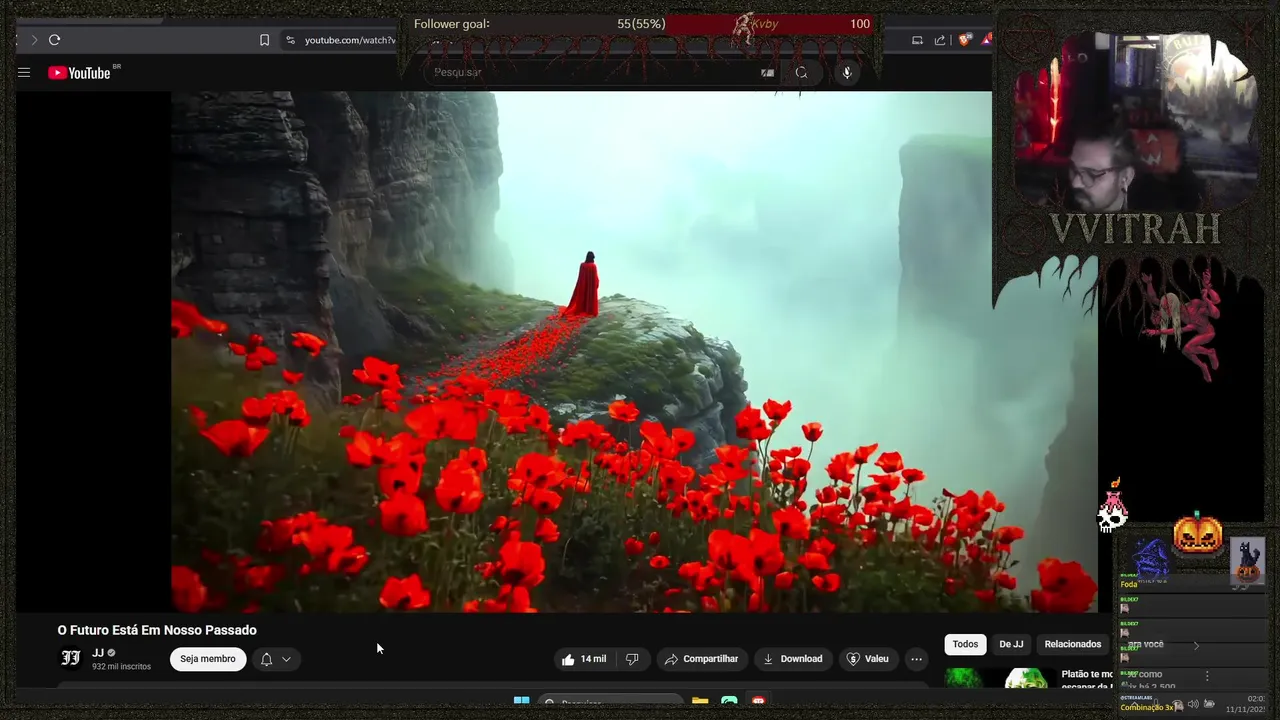
Task: Open site settings icon beside the URL
Action: pos(290,40)
